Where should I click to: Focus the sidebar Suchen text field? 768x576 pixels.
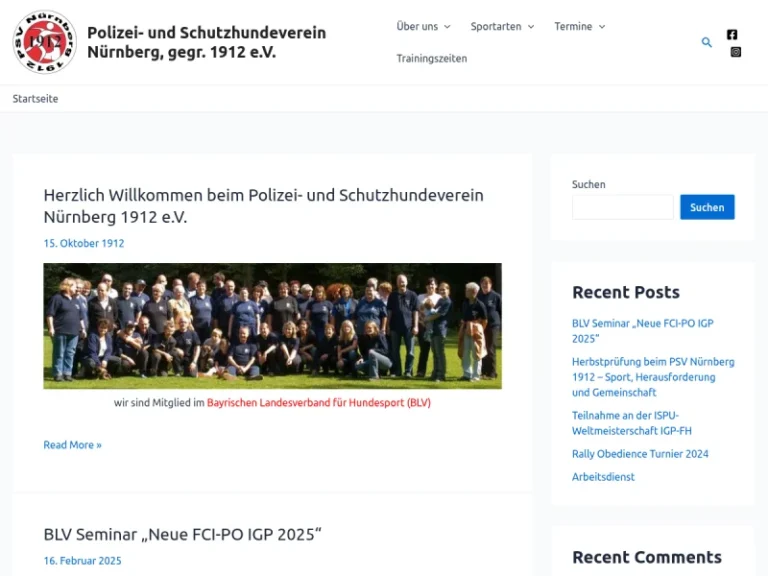(x=623, y=207)
